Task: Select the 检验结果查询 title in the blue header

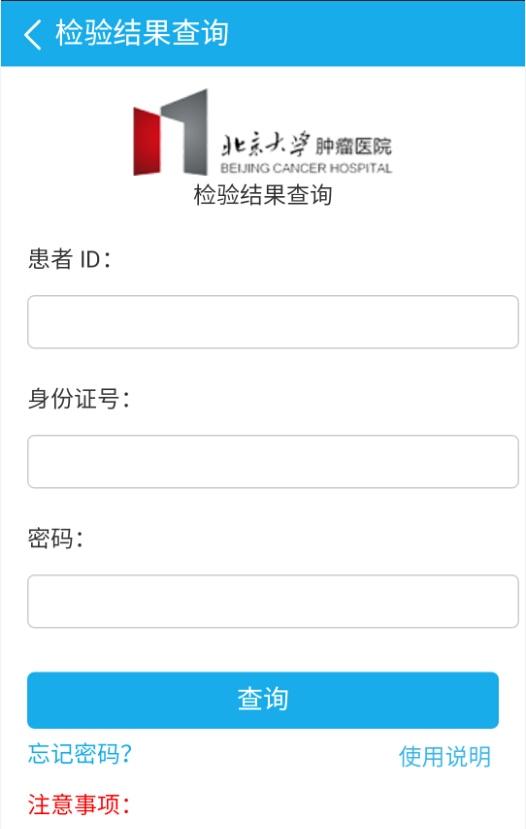Action: pyautogui.click(x=142, y=33)
